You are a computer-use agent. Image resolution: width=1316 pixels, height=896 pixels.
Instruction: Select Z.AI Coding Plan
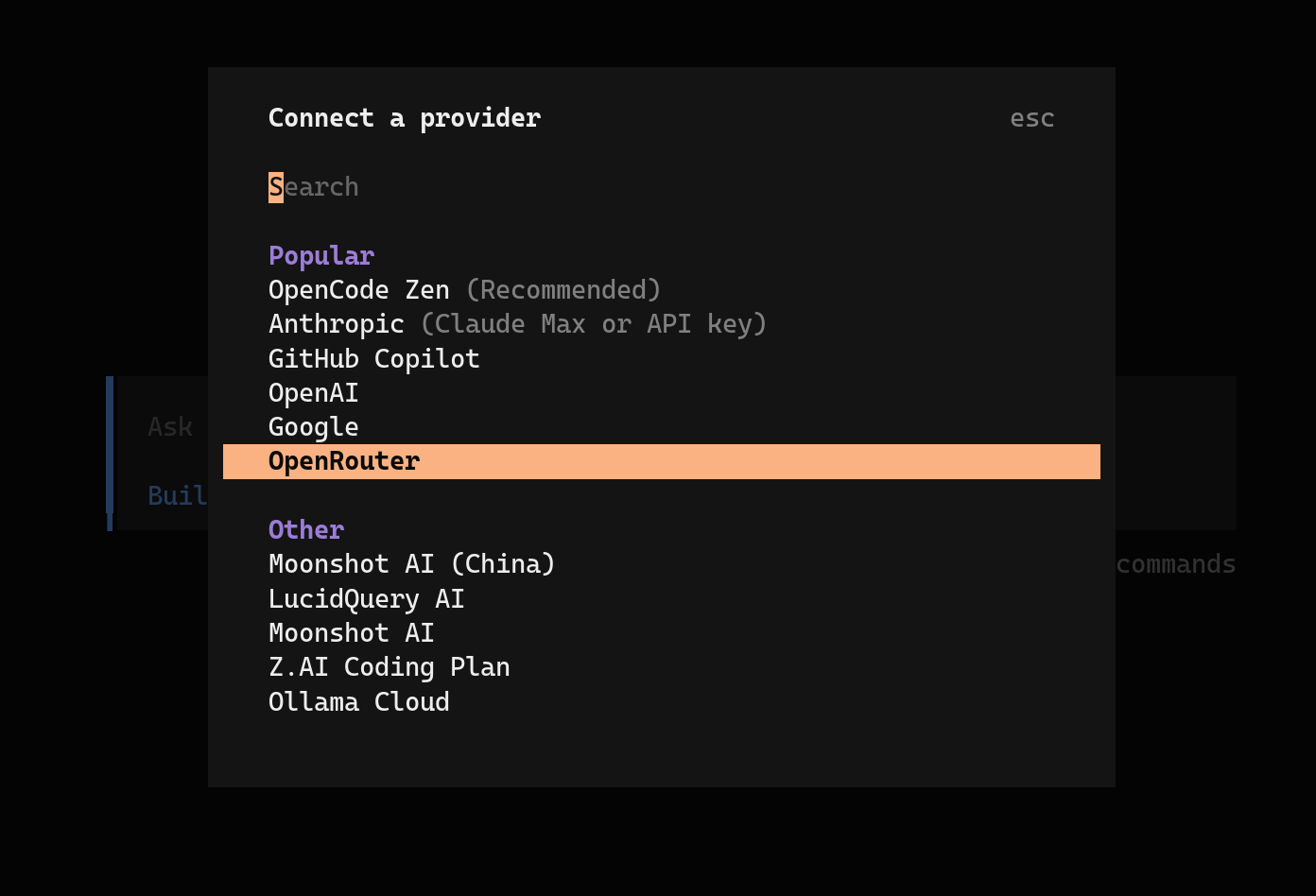point(390,667)
